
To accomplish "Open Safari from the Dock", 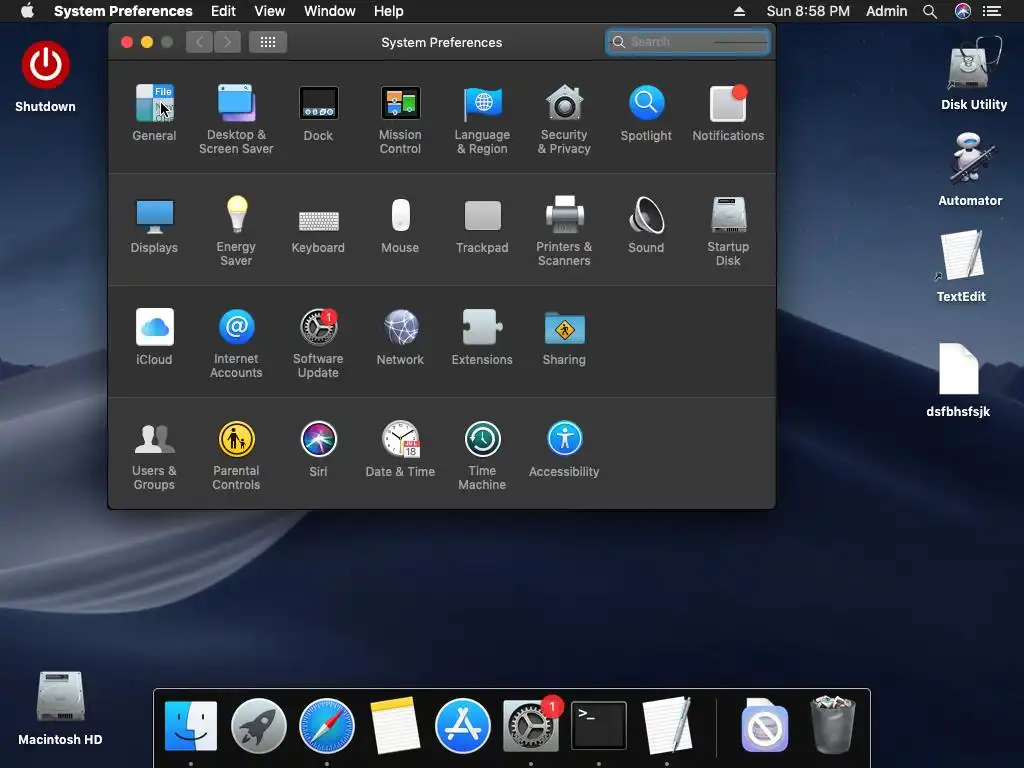I will click(327, 726).
